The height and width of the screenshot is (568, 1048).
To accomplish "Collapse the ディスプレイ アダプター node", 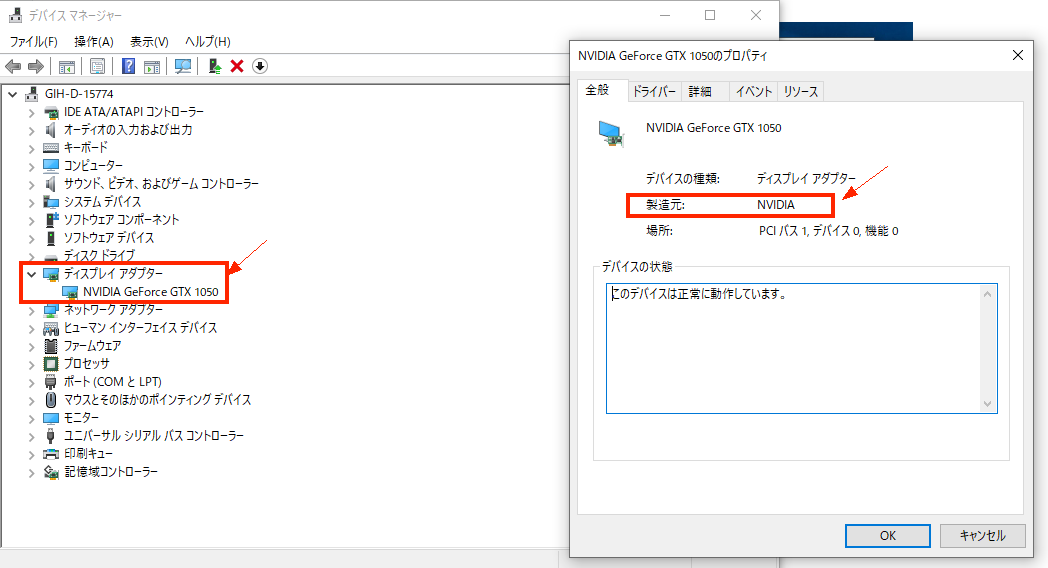I will click(31, 274).
